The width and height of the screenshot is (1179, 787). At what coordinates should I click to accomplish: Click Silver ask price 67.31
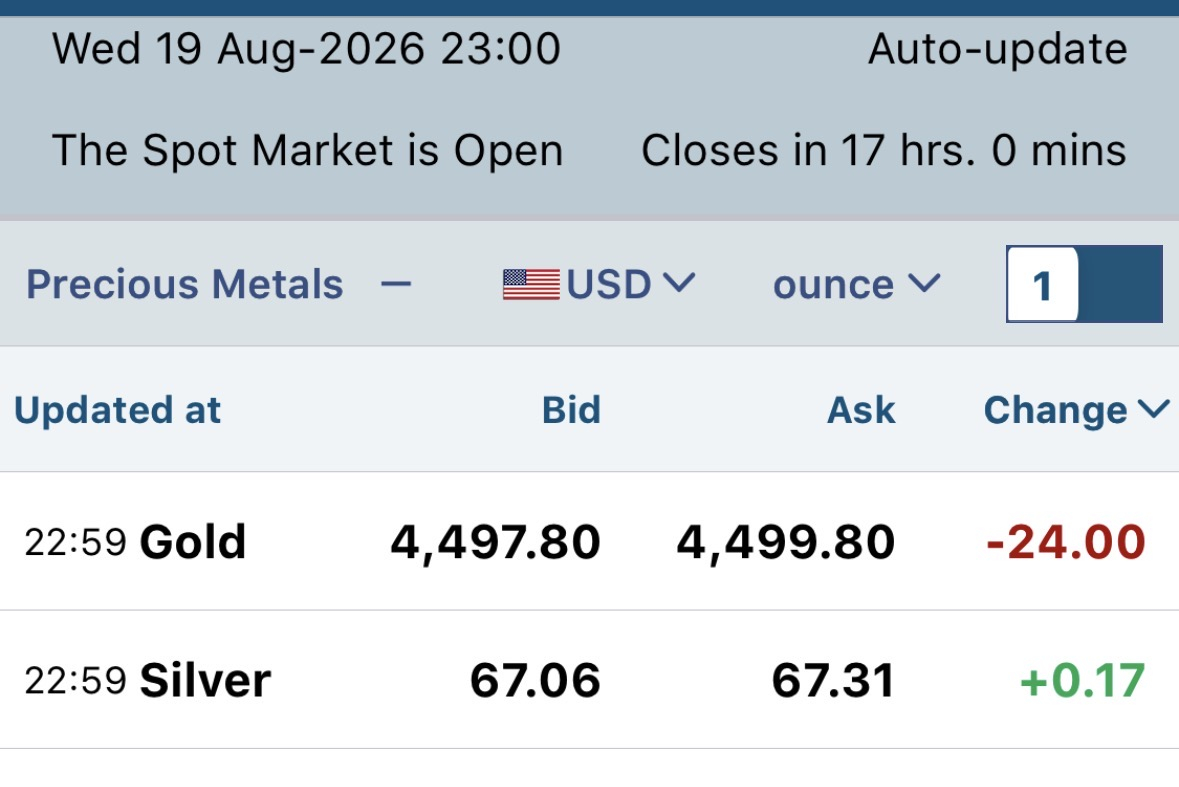(x=833, y=680)
